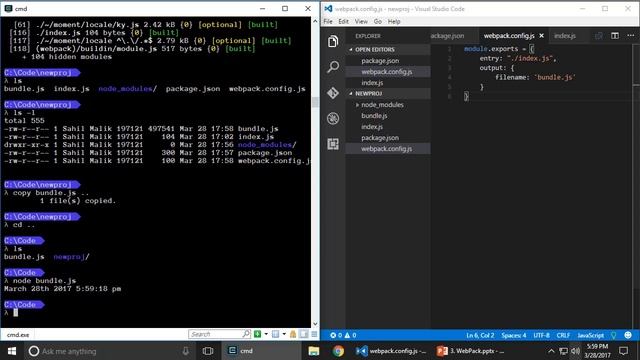This screenshot has height=360, width=640.
Task: Expand the node_modules folder
Action: [x=357, y=105]
